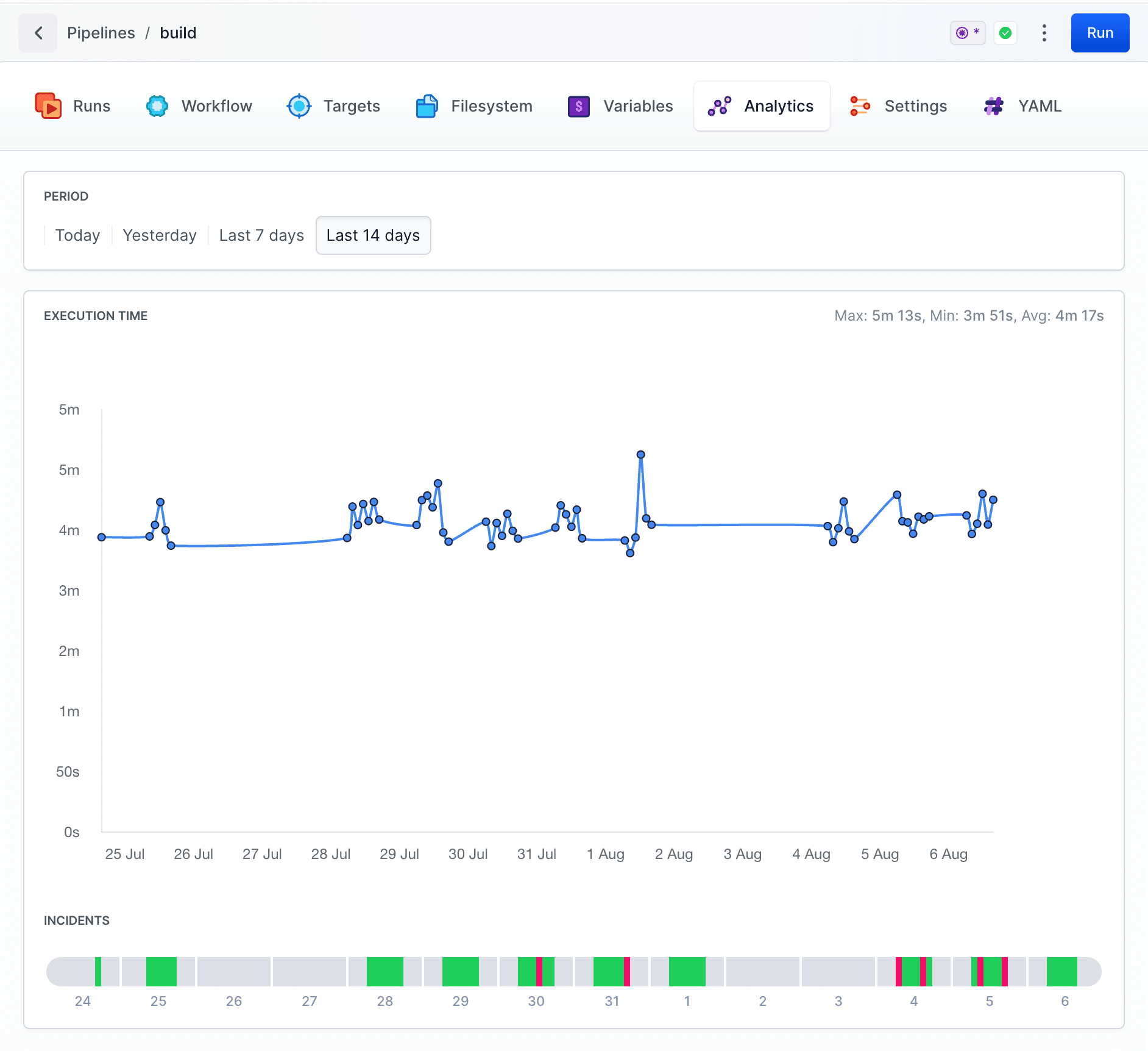Click the purple asterisk badge

(967, 33)
